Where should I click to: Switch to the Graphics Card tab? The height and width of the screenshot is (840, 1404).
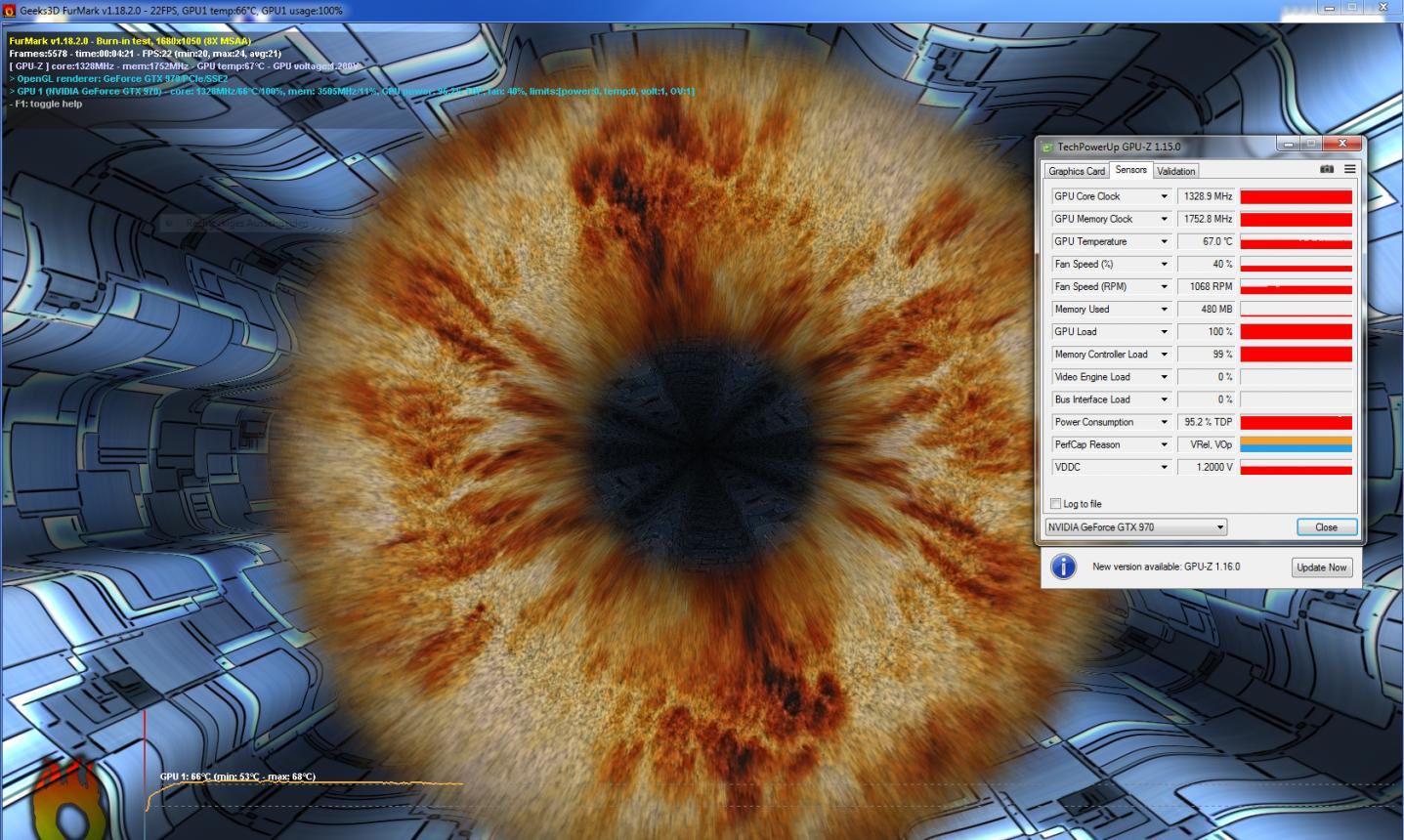pos(1077,171)
